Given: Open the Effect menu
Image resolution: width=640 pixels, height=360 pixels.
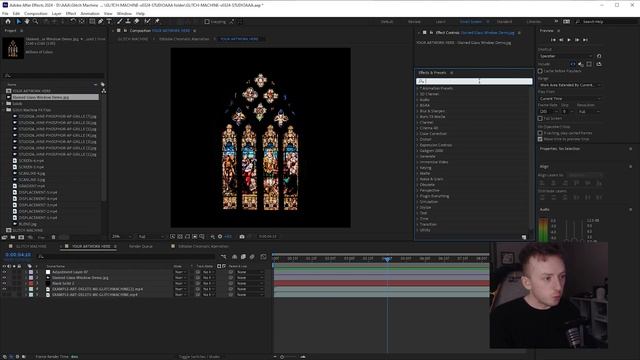Looking at the screenshot, I should 71,13.
